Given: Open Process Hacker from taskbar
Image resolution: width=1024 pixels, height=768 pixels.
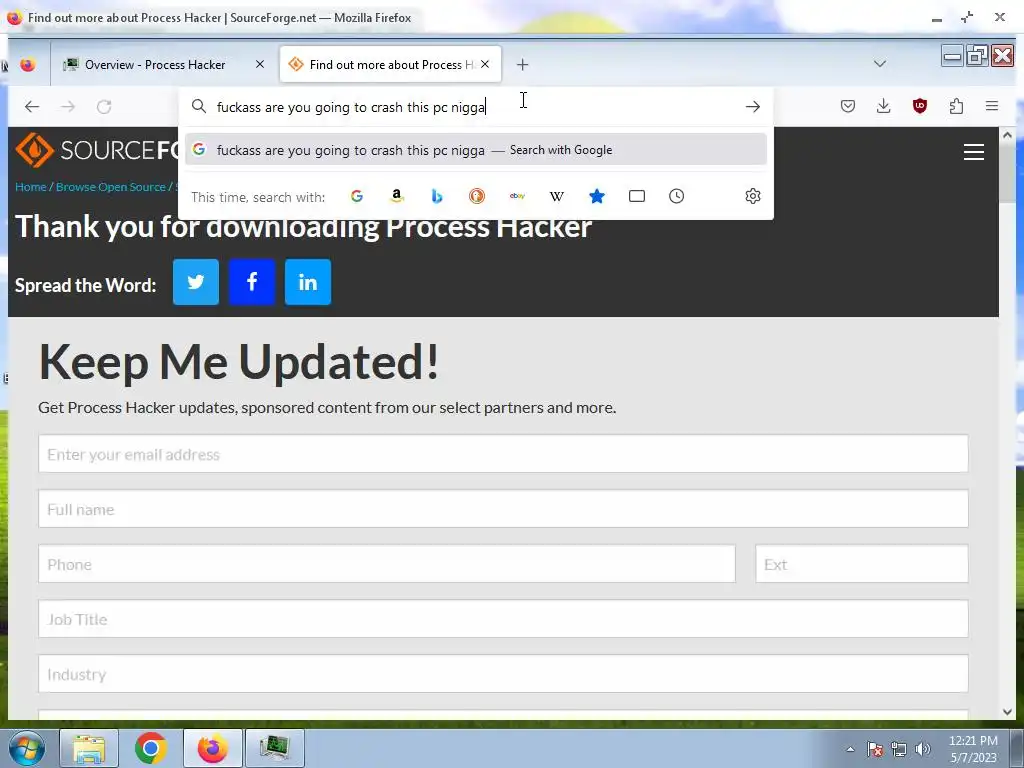Looking at the screenshot, I should coord(275,748).
